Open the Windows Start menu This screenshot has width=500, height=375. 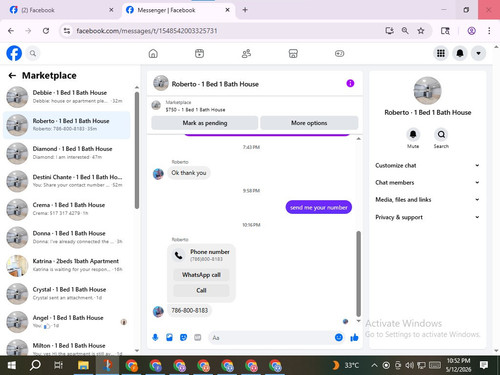click(x=12, y=365)
